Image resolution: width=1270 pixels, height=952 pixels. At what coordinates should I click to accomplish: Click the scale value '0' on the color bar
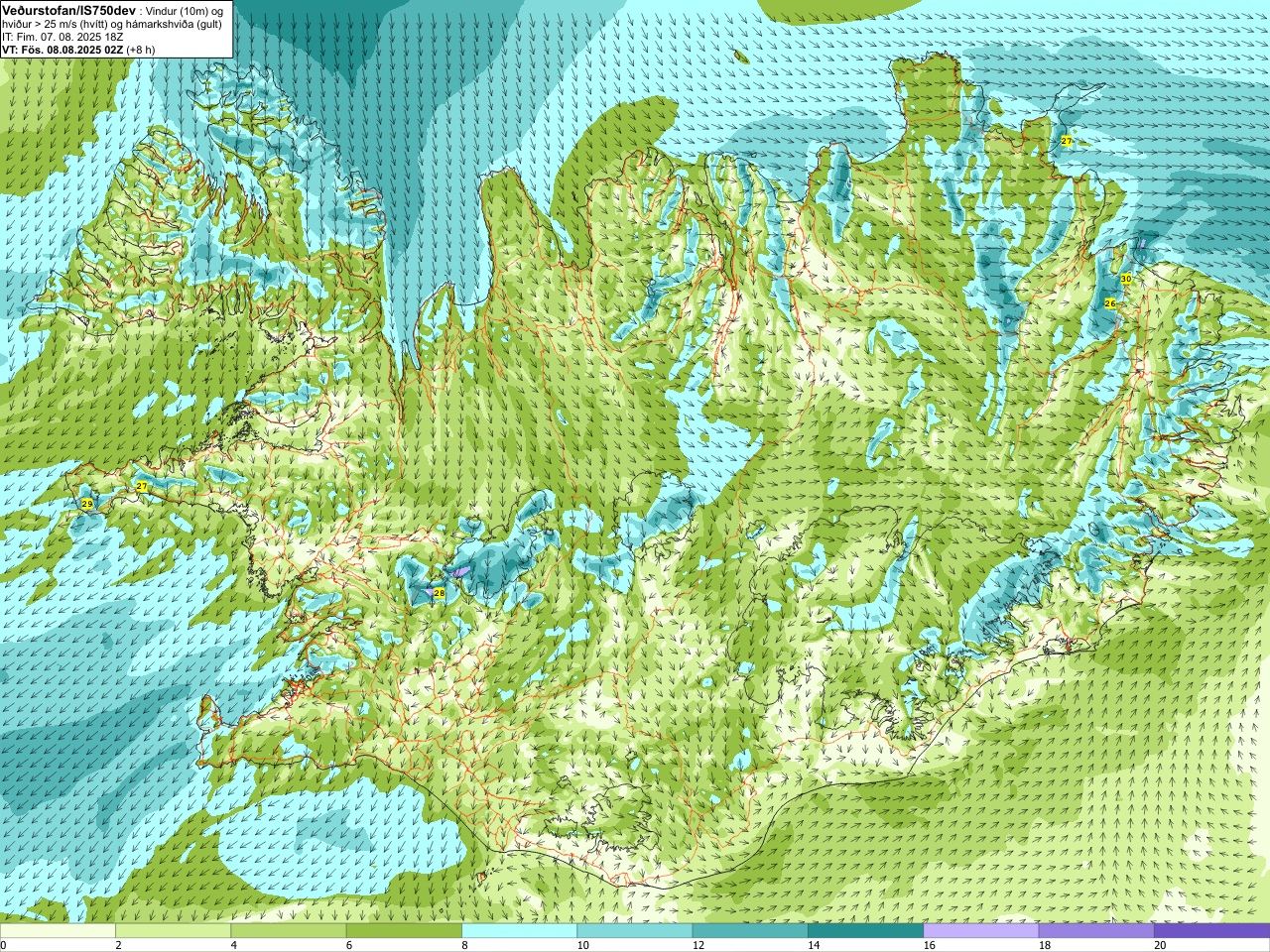3,945
